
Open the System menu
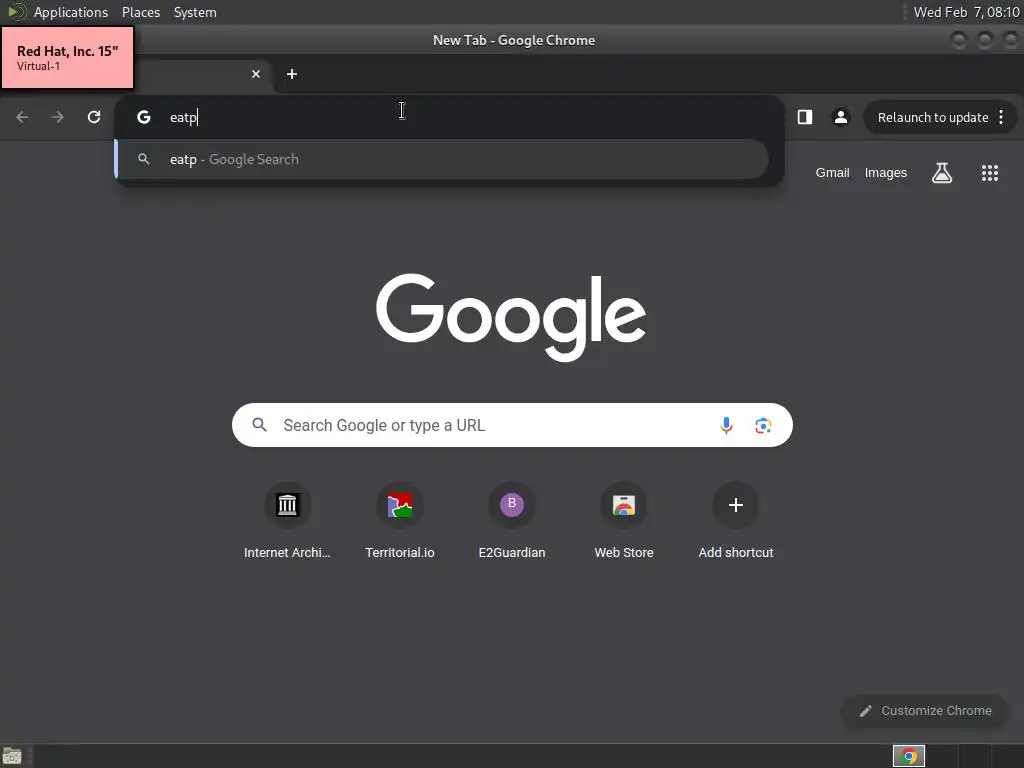tap(195, 12)
